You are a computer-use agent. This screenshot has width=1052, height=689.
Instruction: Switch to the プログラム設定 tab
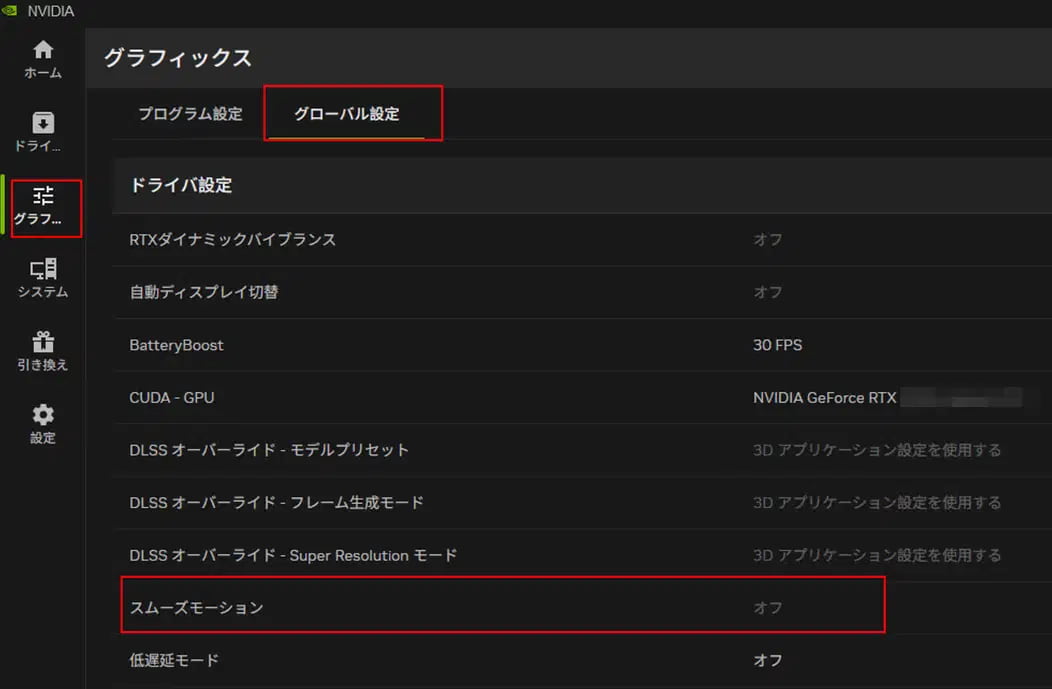click(x=191, y=113)
